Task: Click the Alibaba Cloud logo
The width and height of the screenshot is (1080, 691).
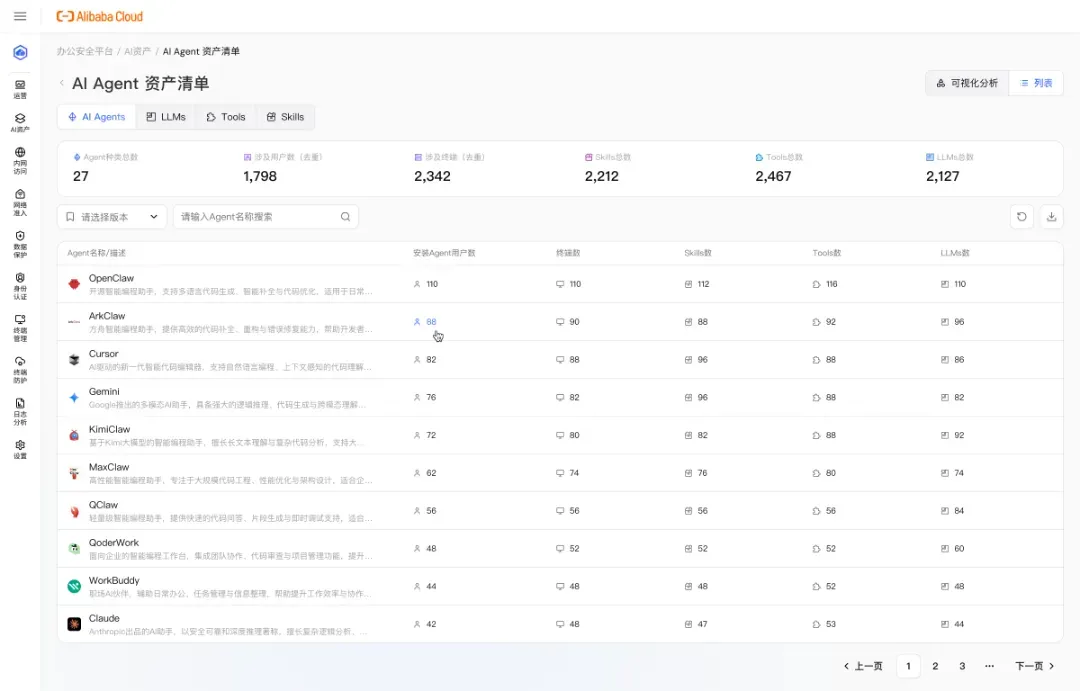Action: coord(99,16)
